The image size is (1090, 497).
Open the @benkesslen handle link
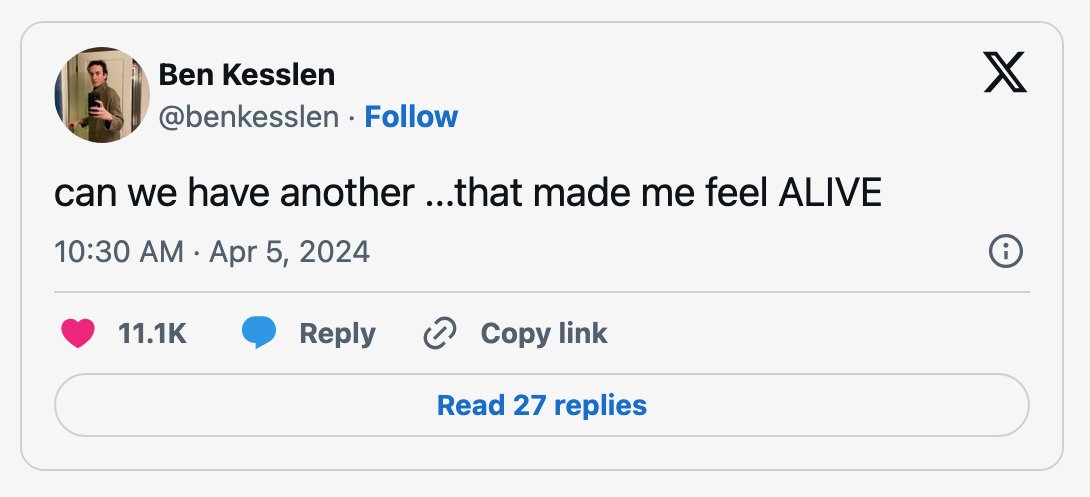tap(249, 117)
